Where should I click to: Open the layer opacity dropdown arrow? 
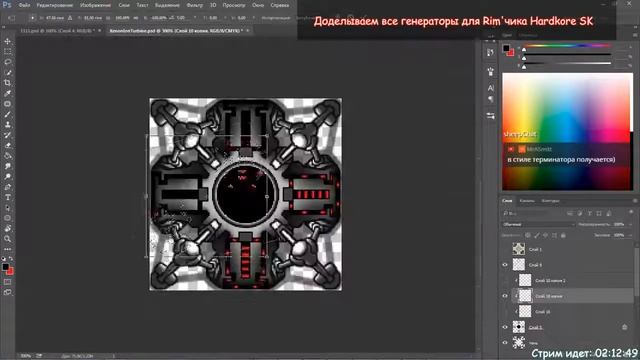631,224
